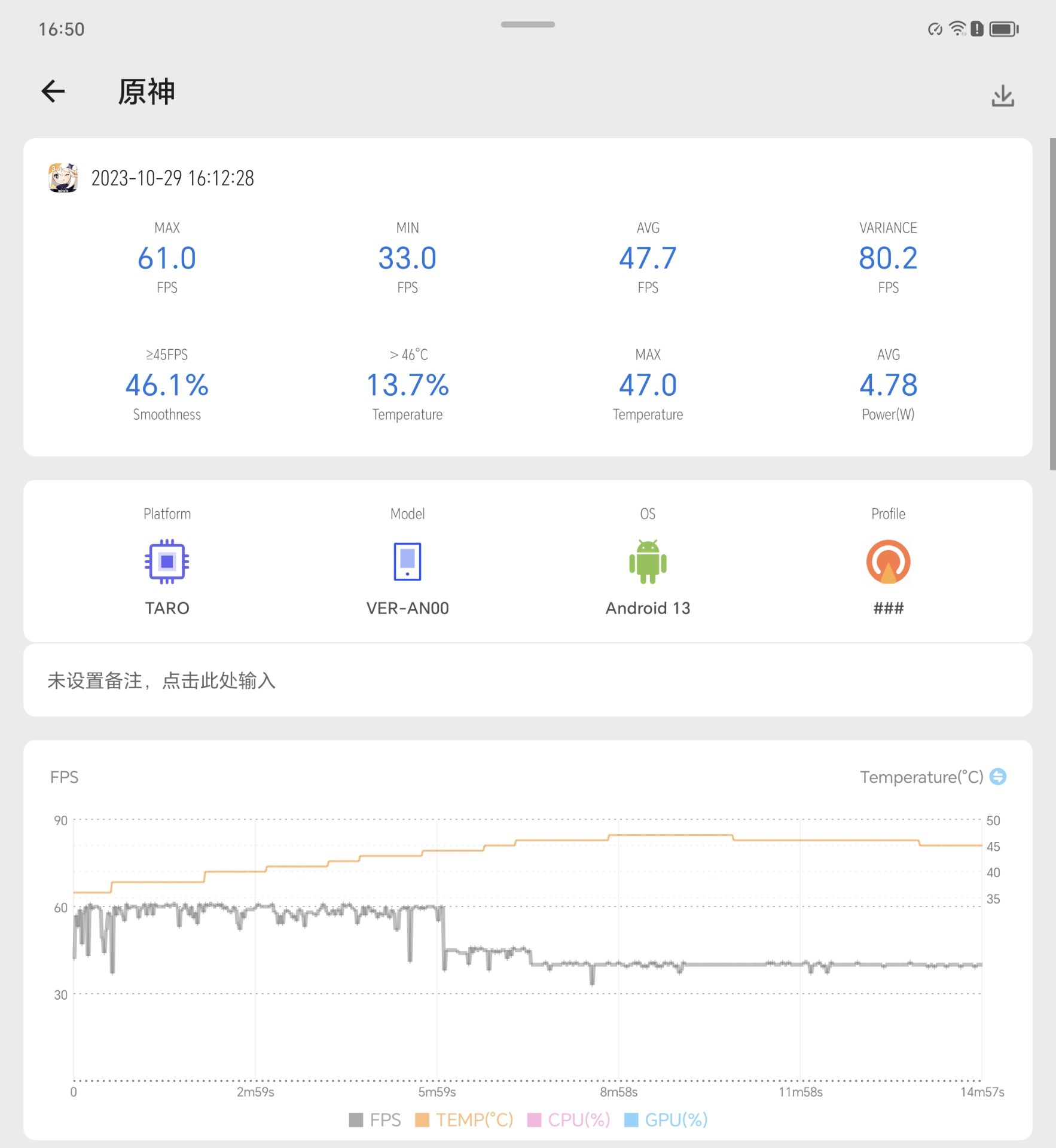Tap the ### profile label
This screenshot has height=1148, width=1056.
click(x=888, y=608)
